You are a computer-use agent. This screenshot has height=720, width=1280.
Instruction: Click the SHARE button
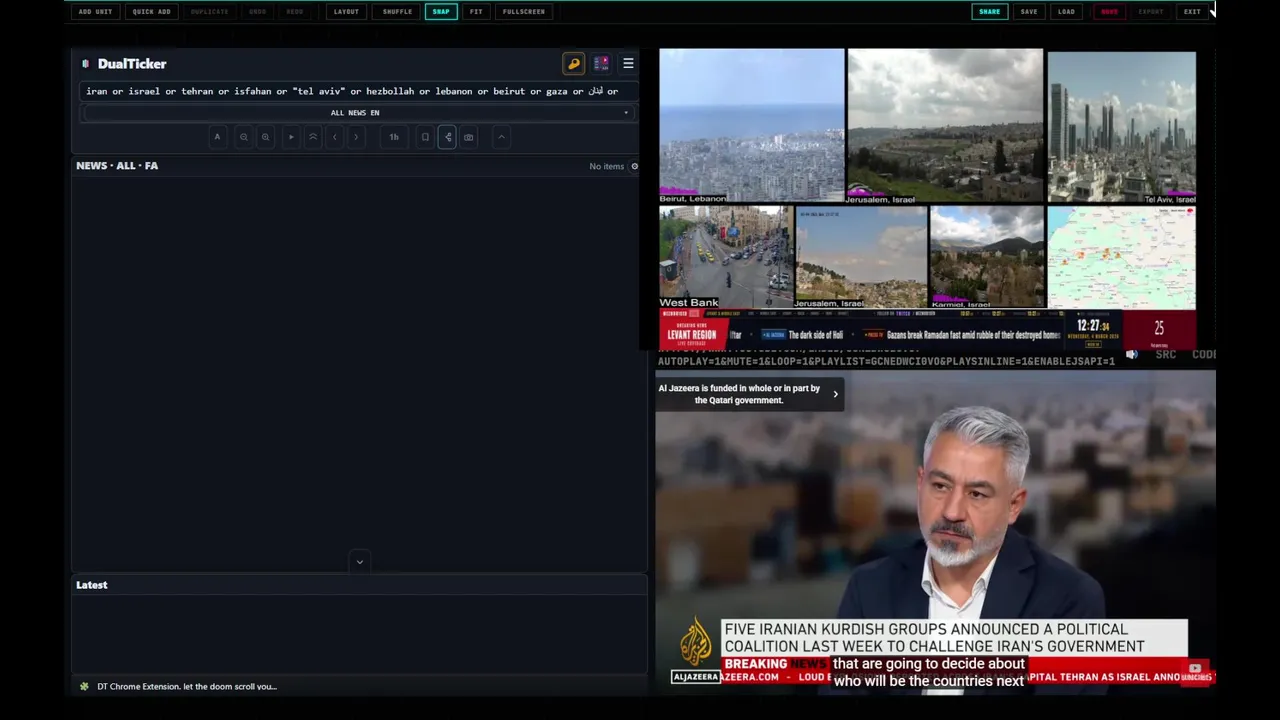coord(989,11)
